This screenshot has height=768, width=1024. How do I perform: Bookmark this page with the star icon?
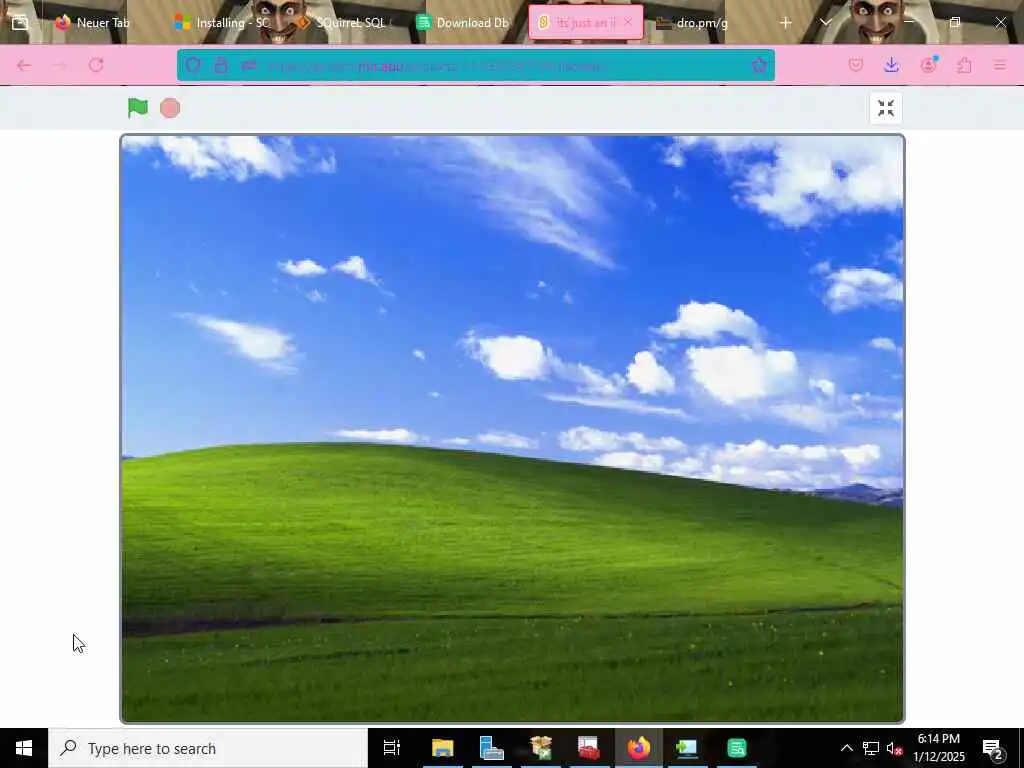[x=759, y=65]
